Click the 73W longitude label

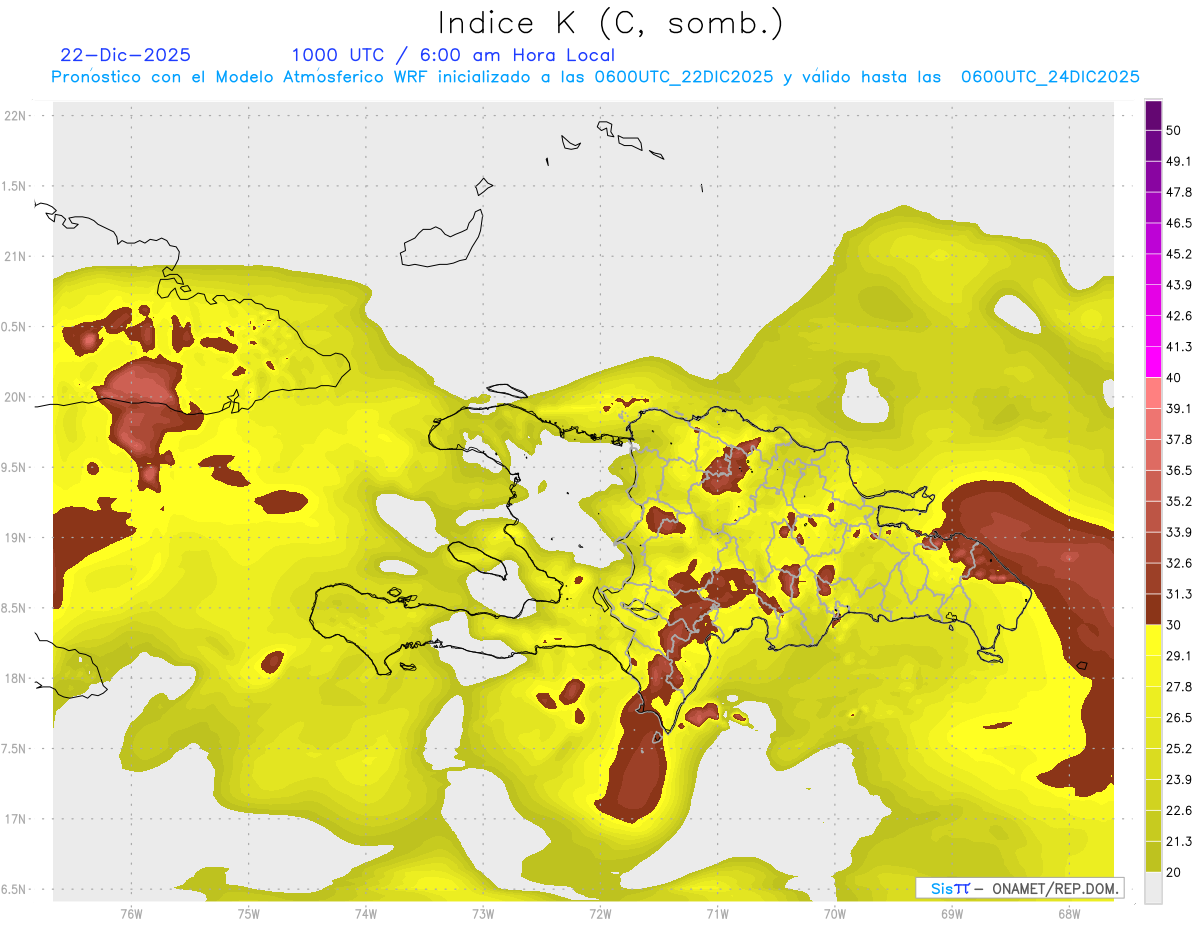pos(483,914)
